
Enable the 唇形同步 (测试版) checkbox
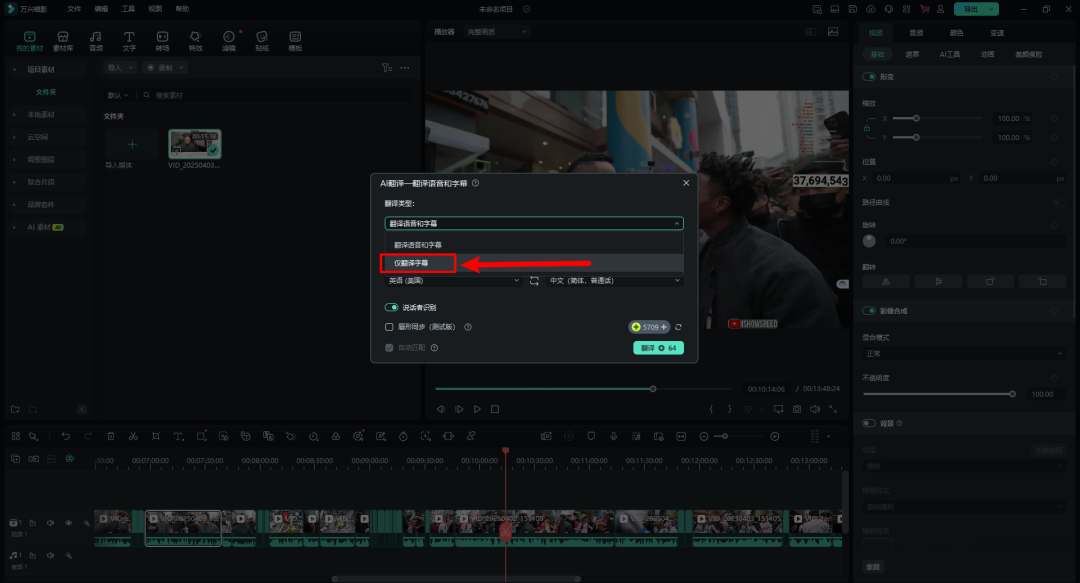[x=389, y=327]
